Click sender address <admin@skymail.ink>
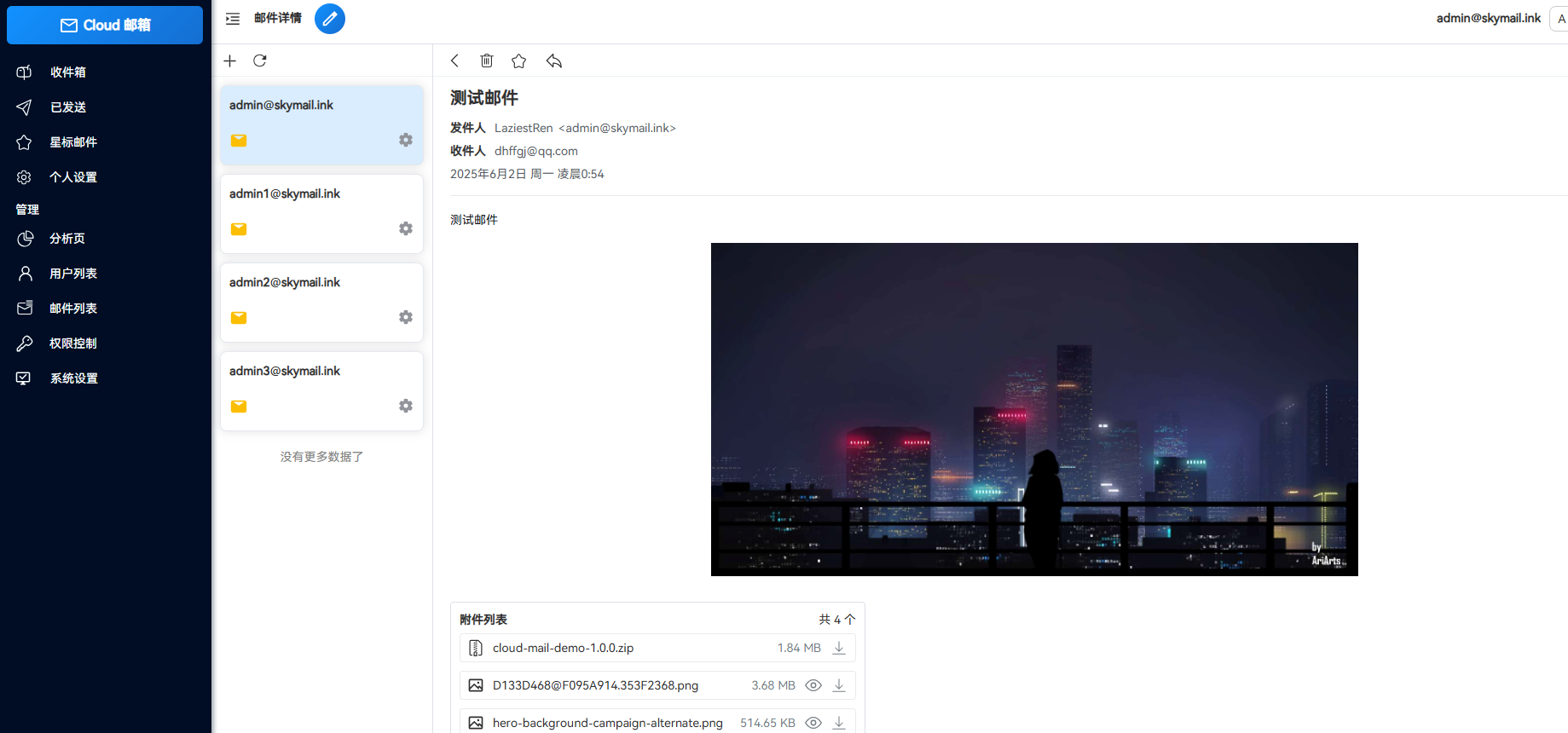This screenshot has width=1568, height=733. (x=617, y=128)
